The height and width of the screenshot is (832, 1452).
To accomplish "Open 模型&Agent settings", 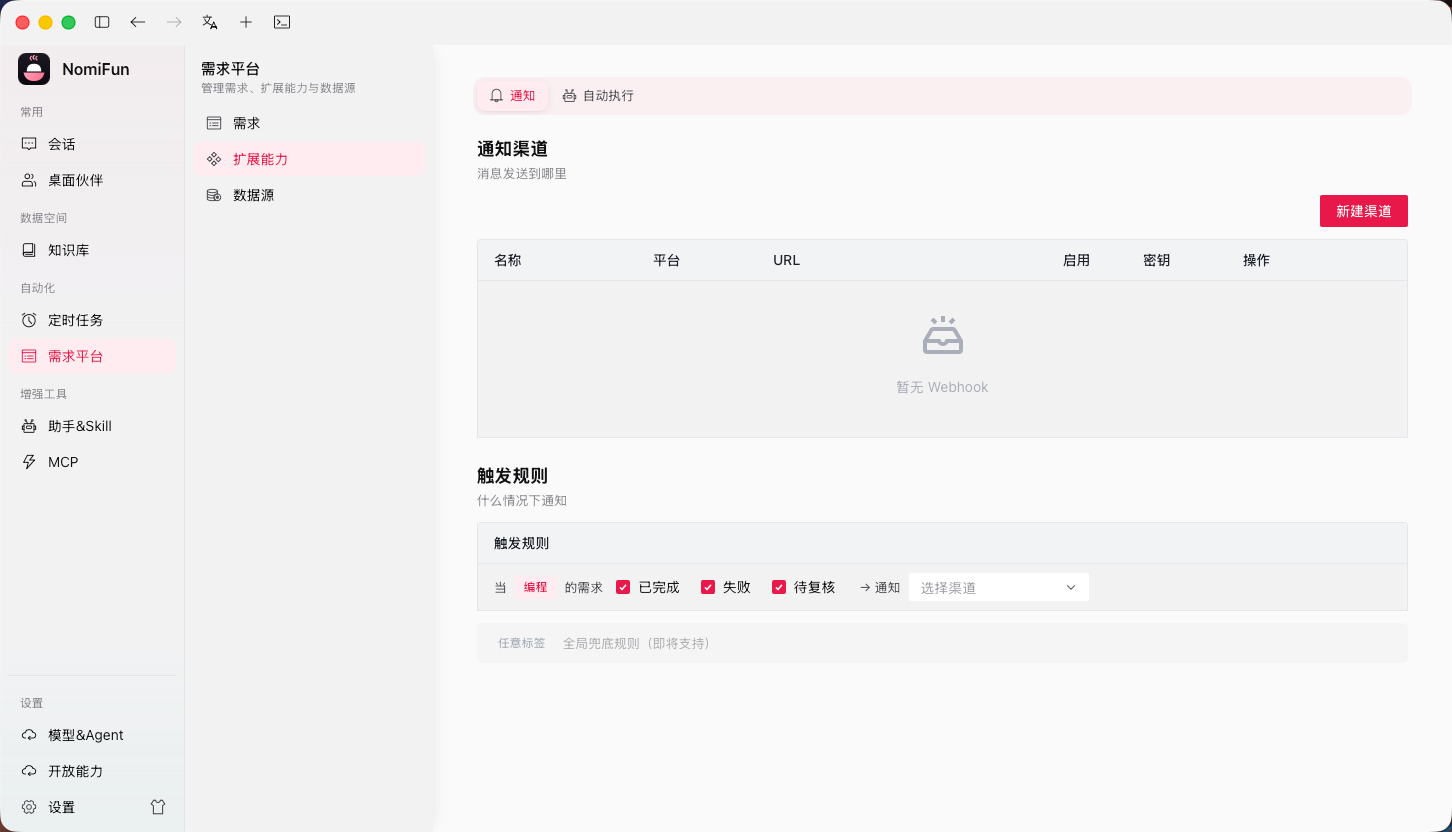I will pyautogui.click(x=92, y=735).
